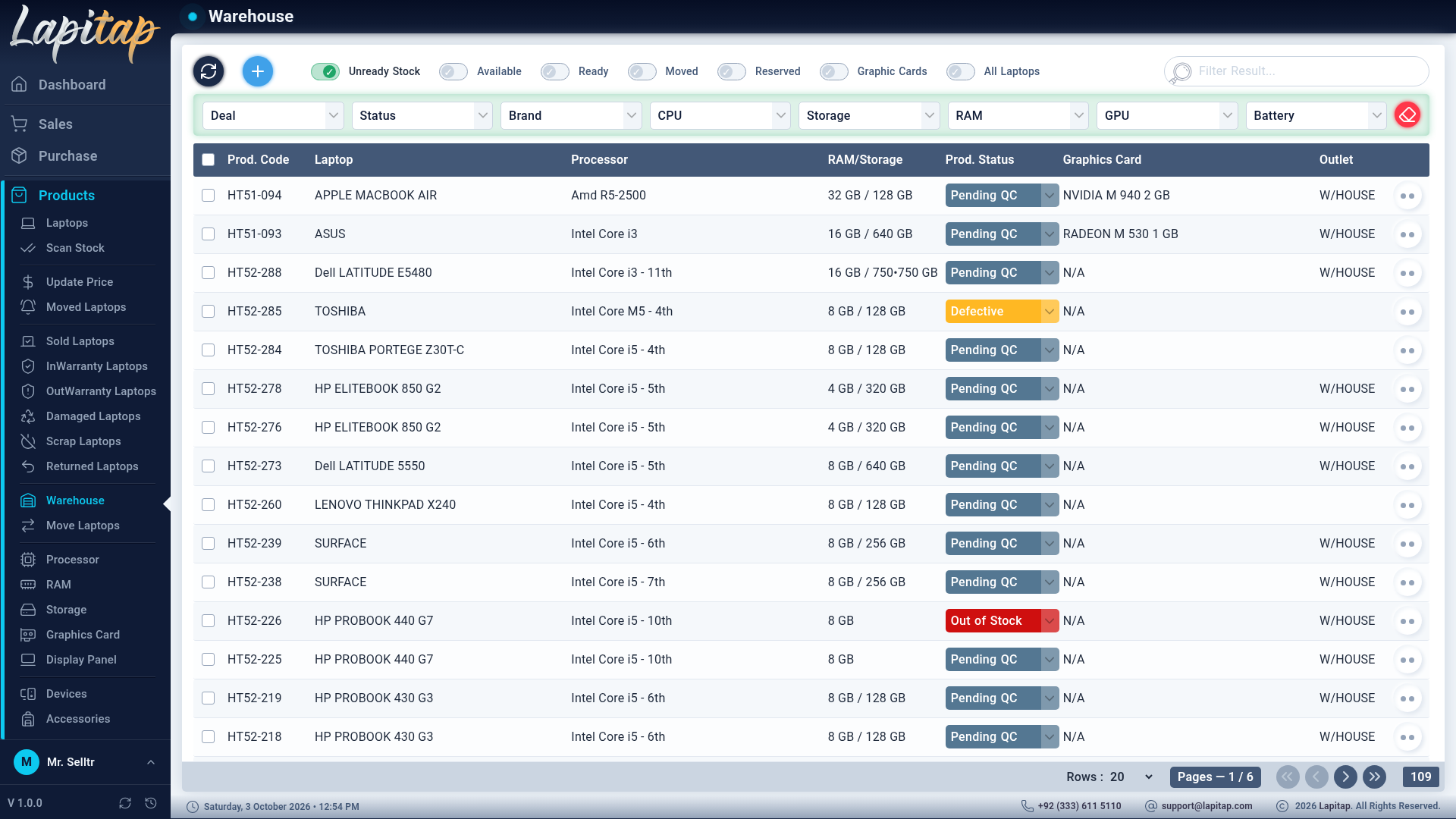
Task: Click the Prod. Status column header
Action: tap(979, 160)
